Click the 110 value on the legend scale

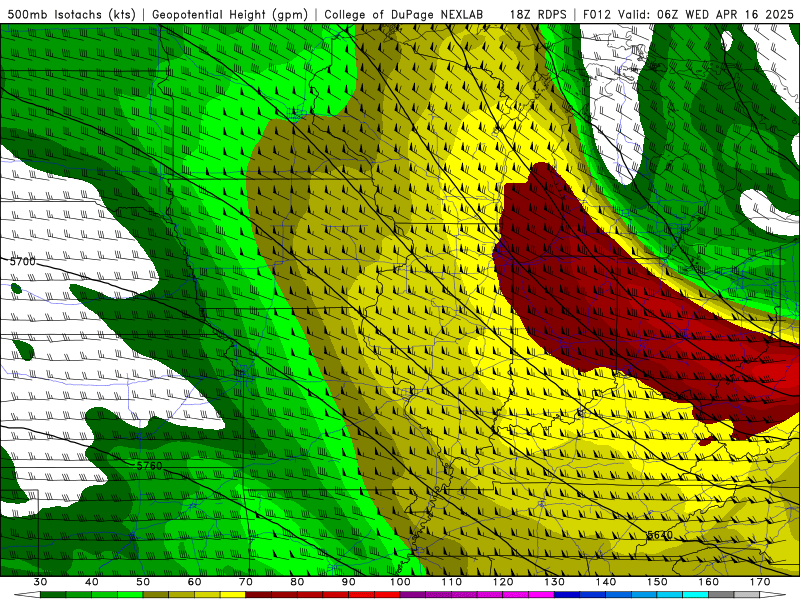pyautogui.click(x=452, y=582)
